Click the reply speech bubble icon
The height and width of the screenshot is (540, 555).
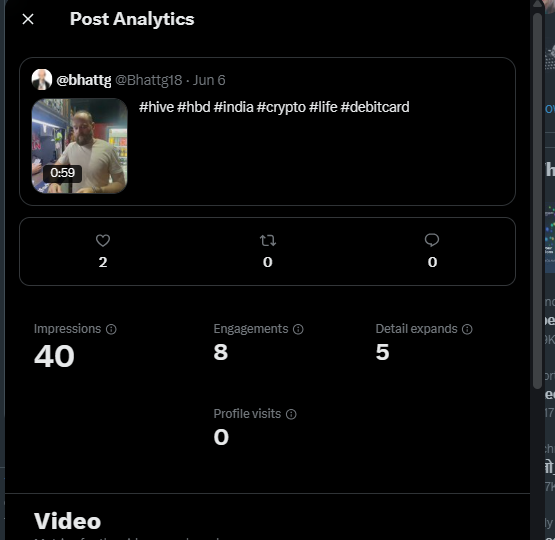point(432,240)
